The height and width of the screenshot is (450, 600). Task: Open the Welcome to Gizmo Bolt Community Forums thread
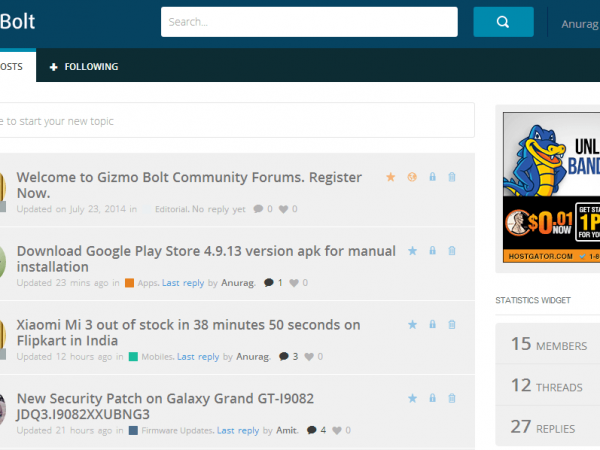(189, 185)
